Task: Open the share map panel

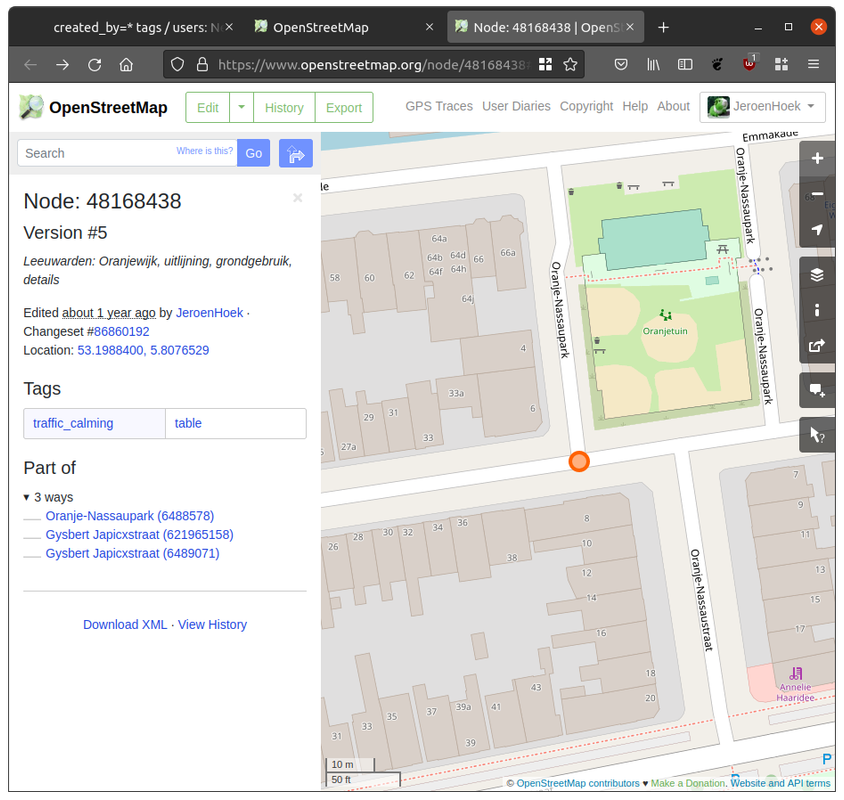Action: 817,346
